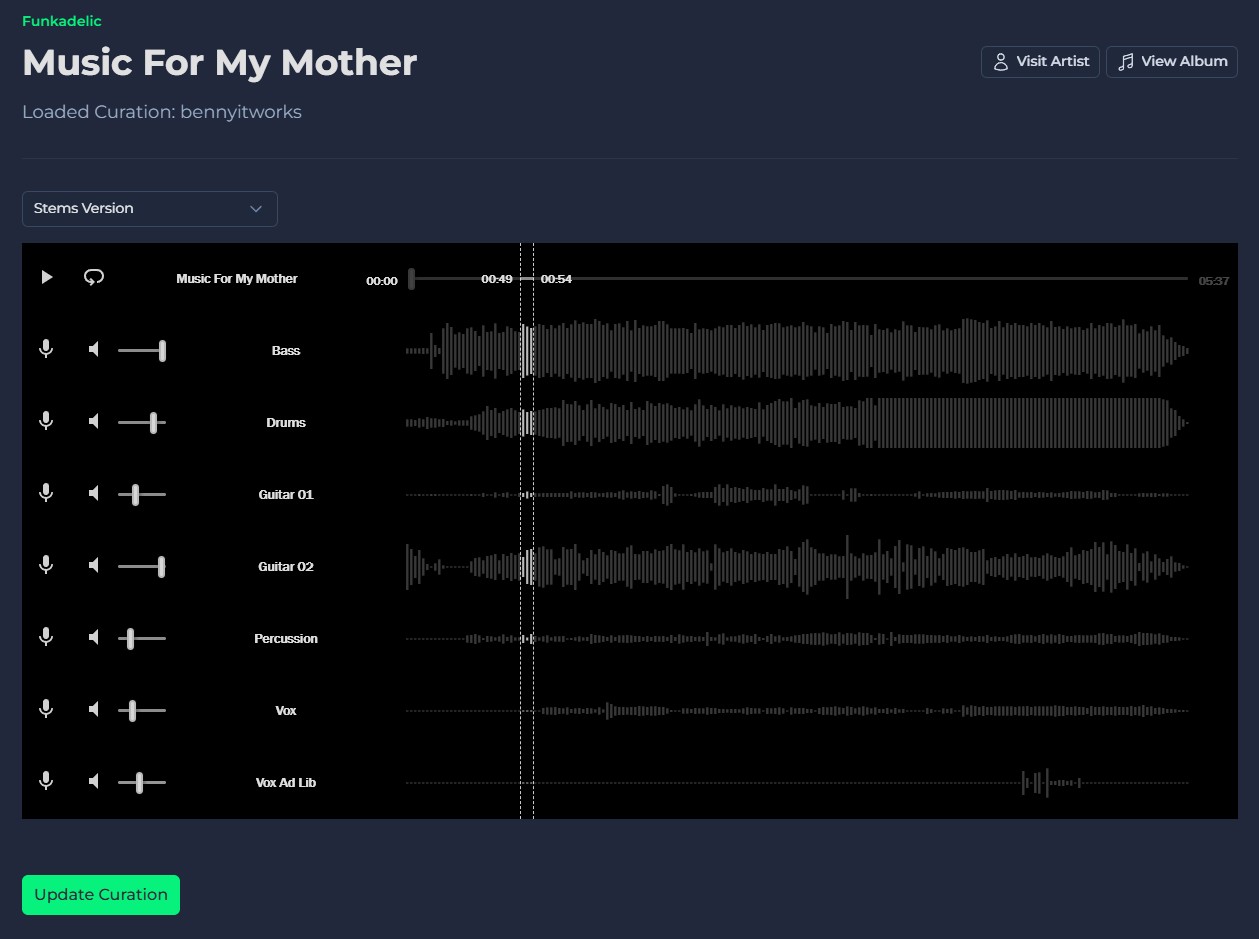Solo the Bass stem with its microphone icon

pyautogui.click(x=46, y=349)
